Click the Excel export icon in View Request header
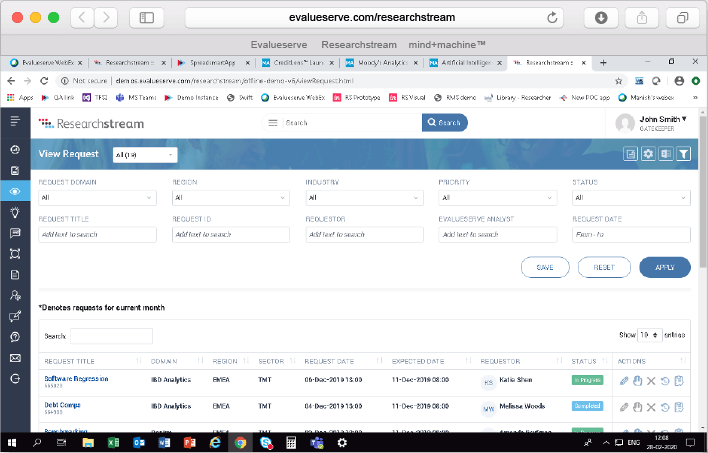 point(666,154)
